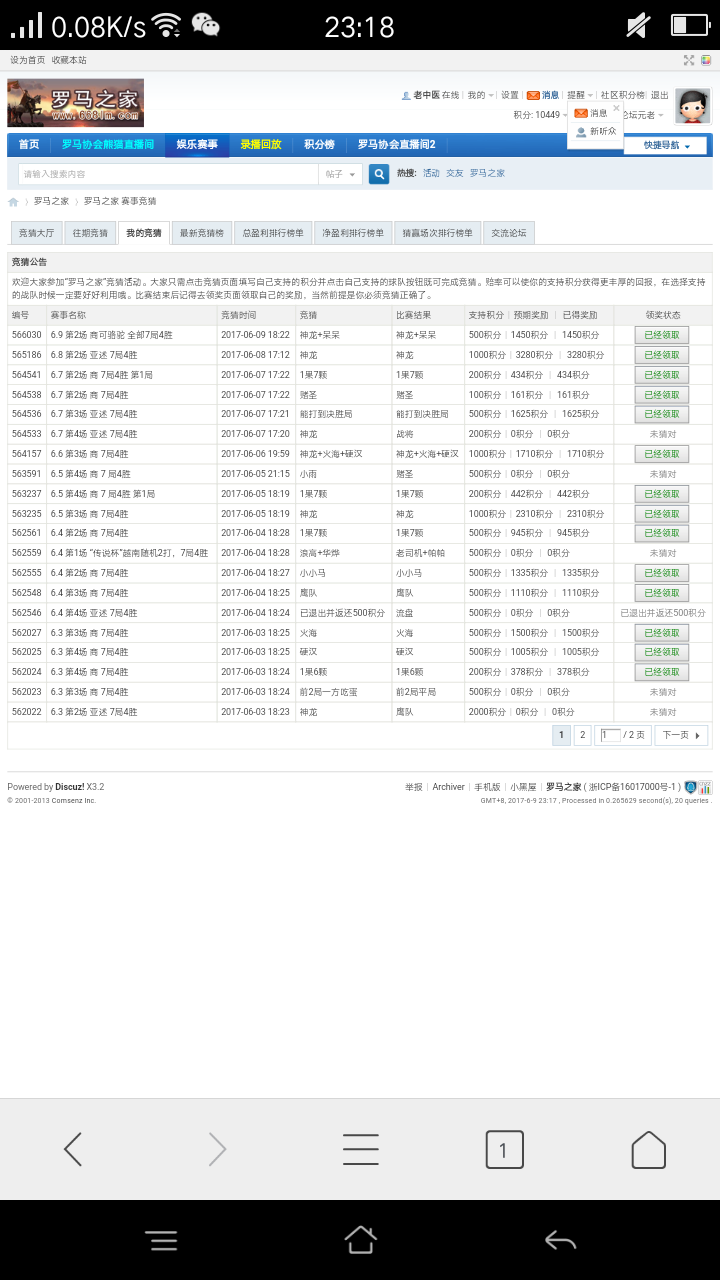
Task: Click the search keyword input field
Action: click(x=168, y=174)
